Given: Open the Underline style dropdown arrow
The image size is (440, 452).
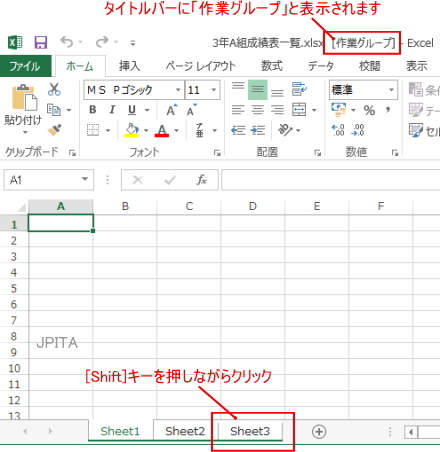Looking at the screenshot, I should (x=147, y=110).
